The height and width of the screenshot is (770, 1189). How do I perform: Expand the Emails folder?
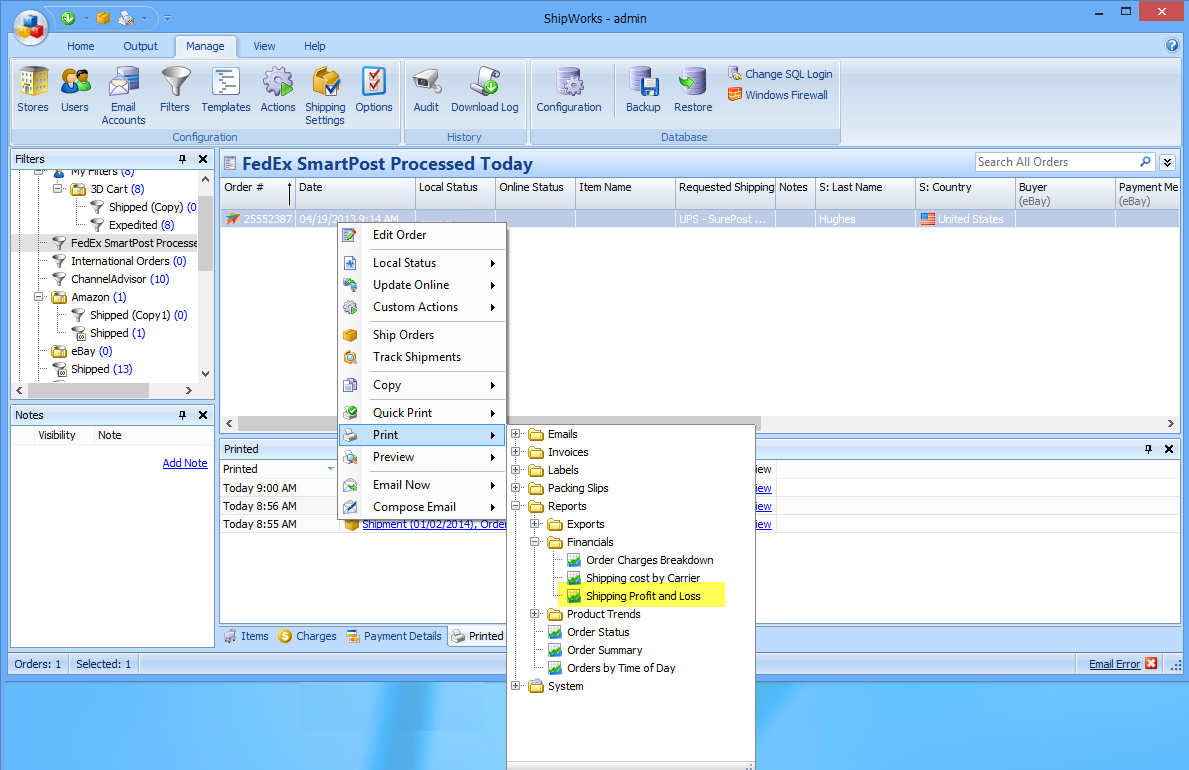click(516, 434)
